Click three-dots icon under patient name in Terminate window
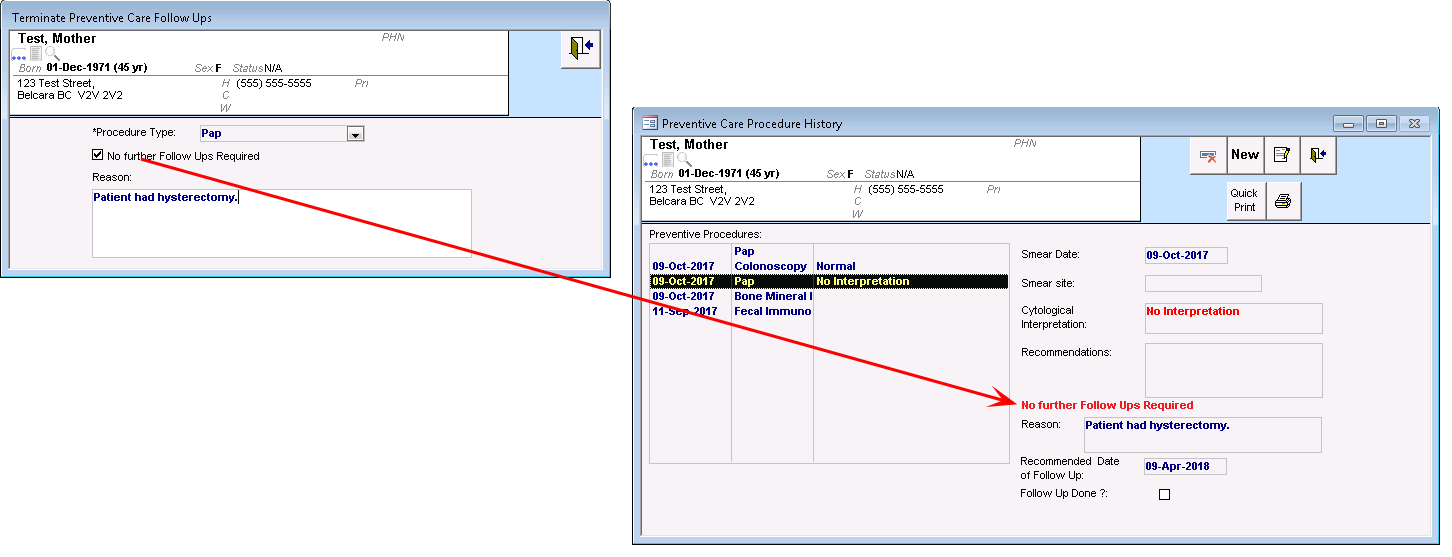The height and width of the screenshot is (557, 1452). coord(19,54)
